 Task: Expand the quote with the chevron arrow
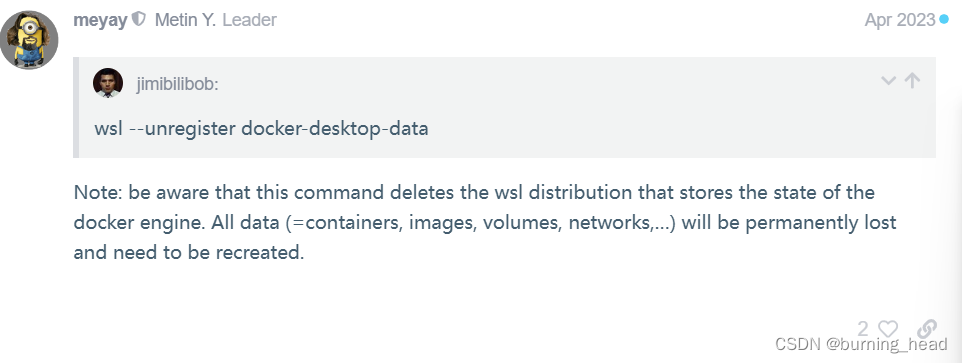tap(888, 80)
